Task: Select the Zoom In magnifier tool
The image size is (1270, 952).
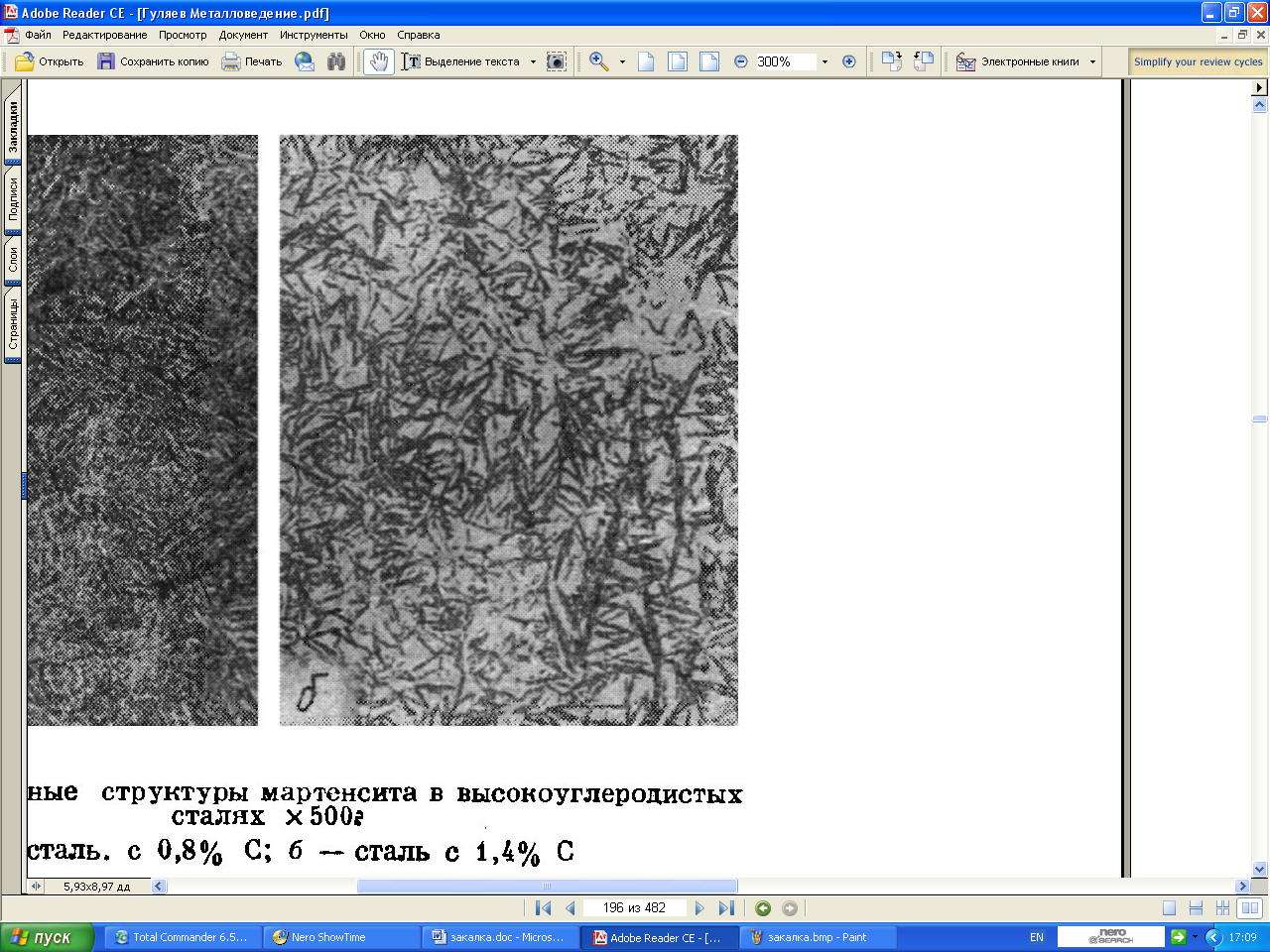Action: coord(599,61)
